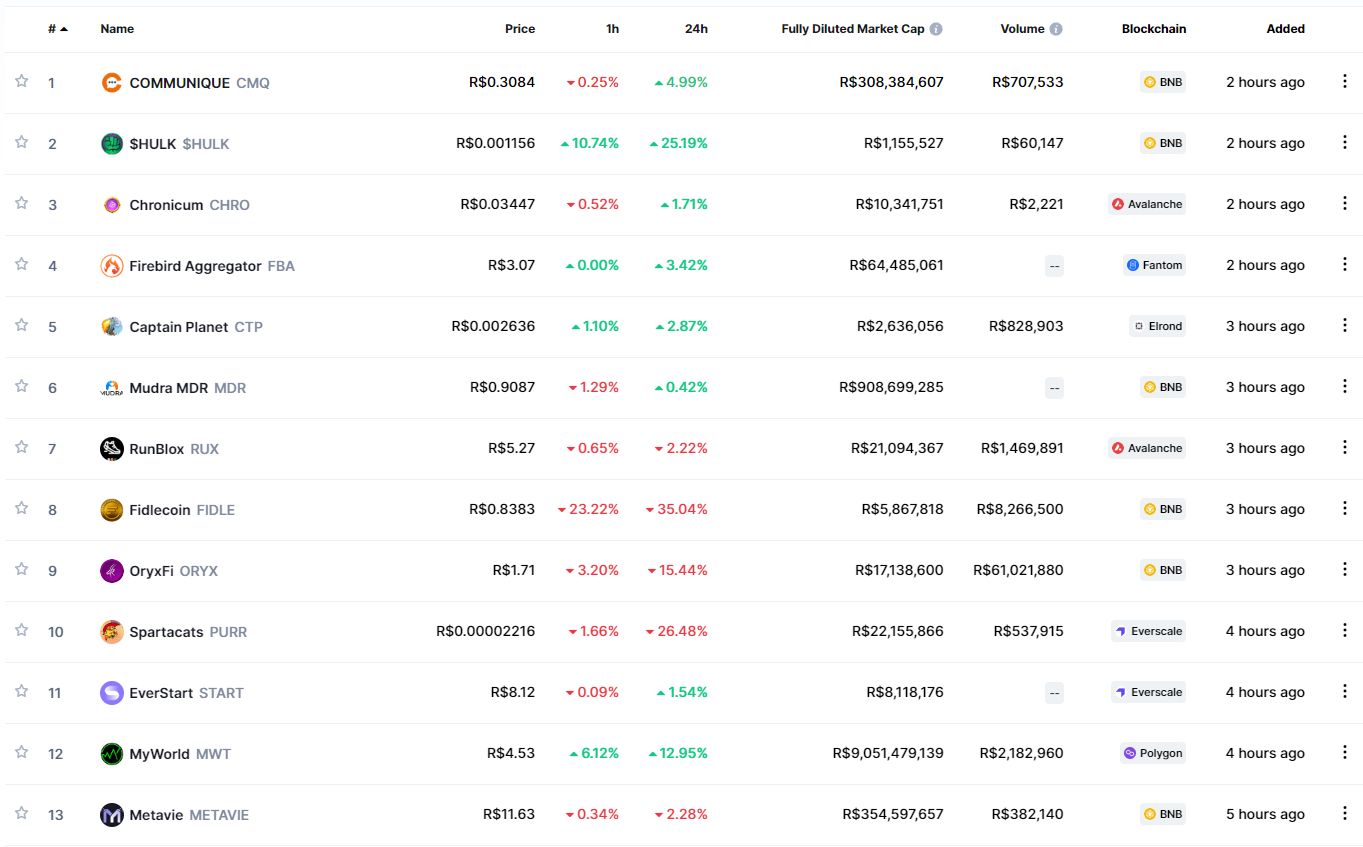Click the Captain Planet coin logo
Image resolution: width=1363 pixels, height=847 pixels.
112,326
